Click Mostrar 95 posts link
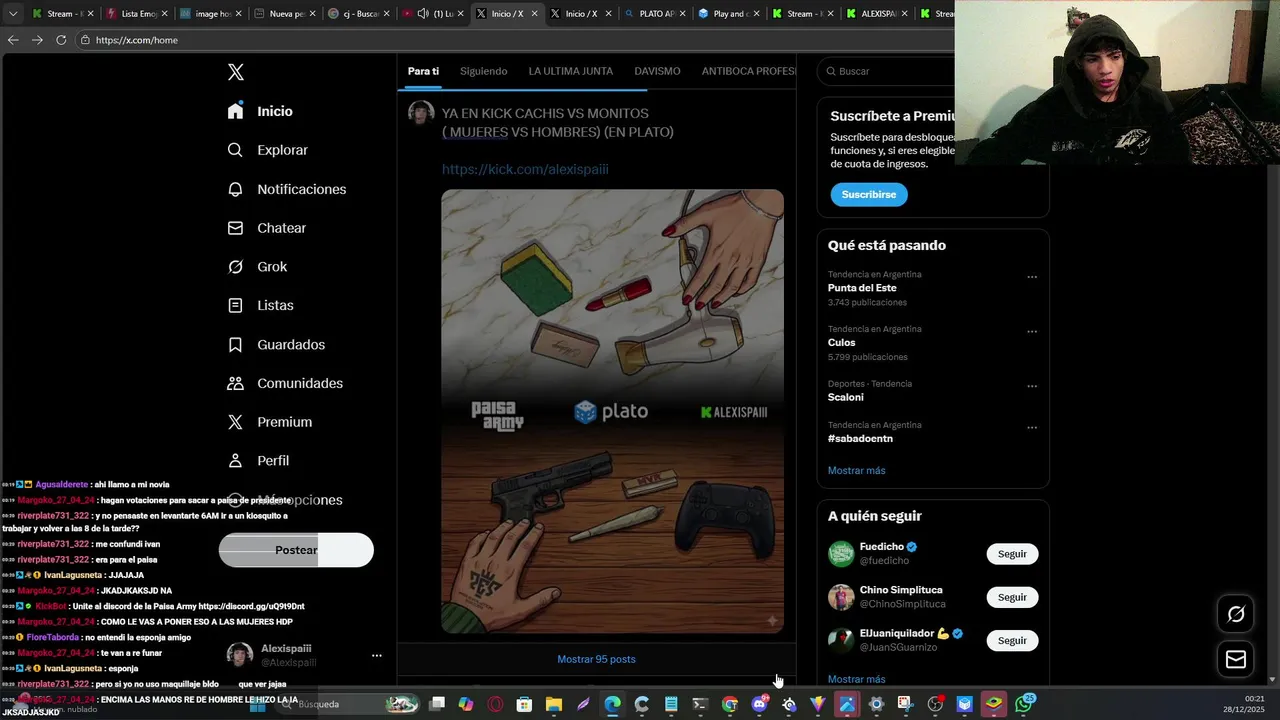The image size is (1280, 720). [596, 659]
